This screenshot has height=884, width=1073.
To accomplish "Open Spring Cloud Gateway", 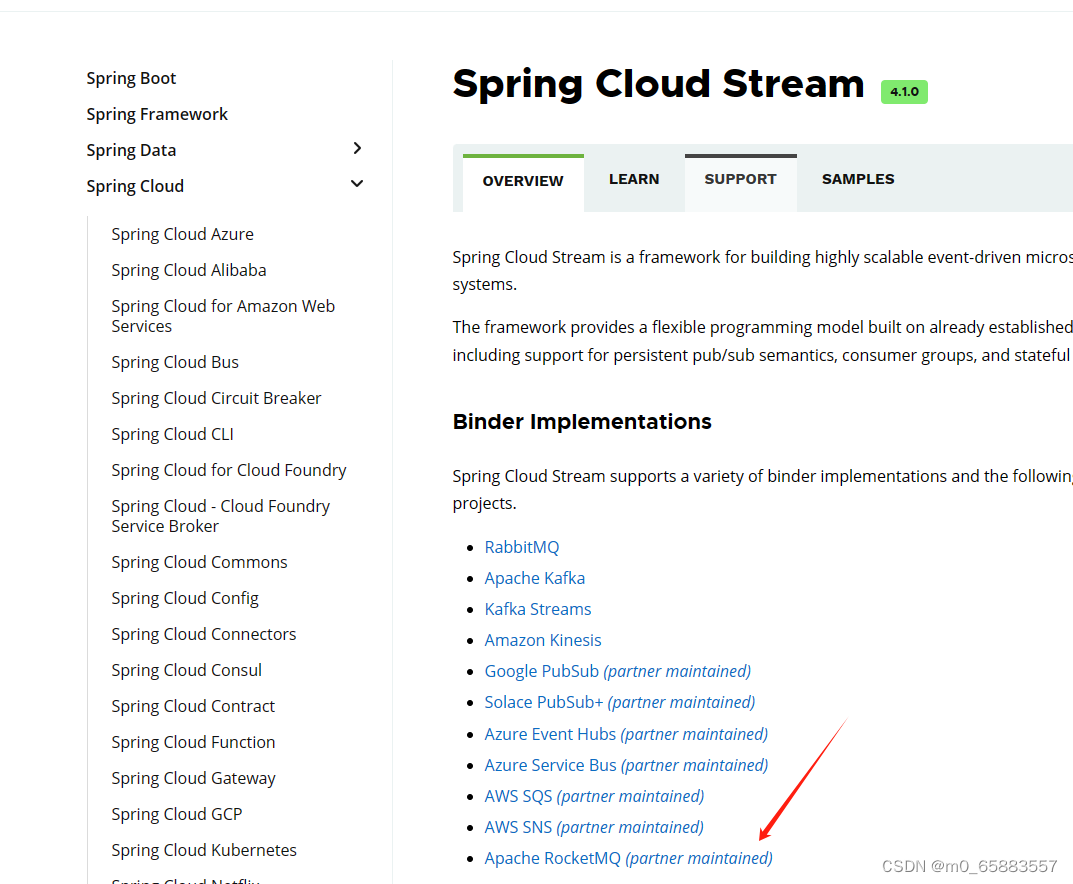I will [194, 779].
